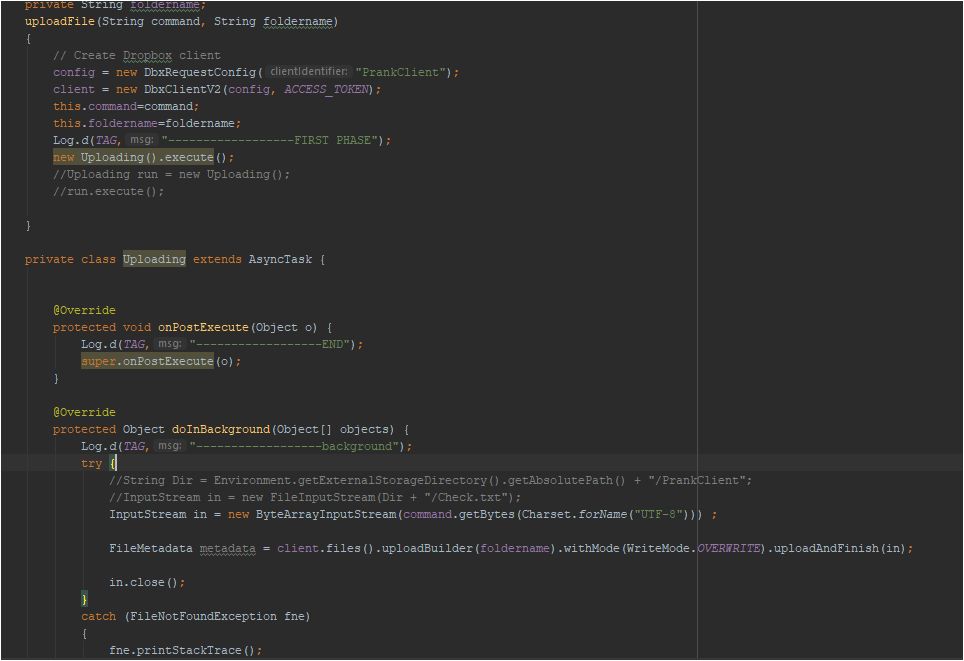The image size is (964, 661).
Task: Click the DbxClientV2 class name
Action: (186, 89)
